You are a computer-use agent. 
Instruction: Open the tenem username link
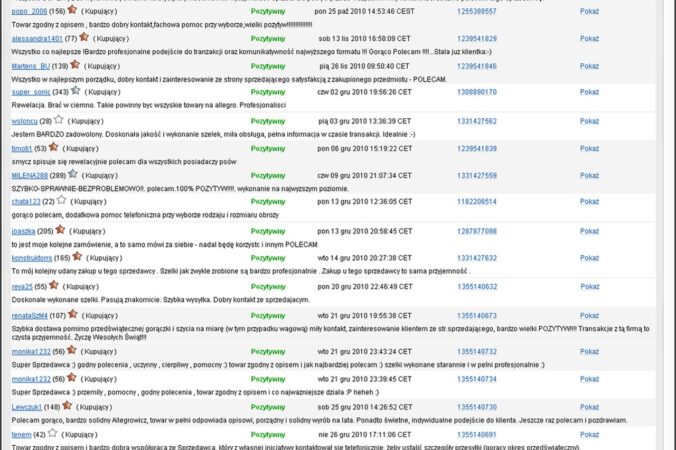tap(22, 435)
